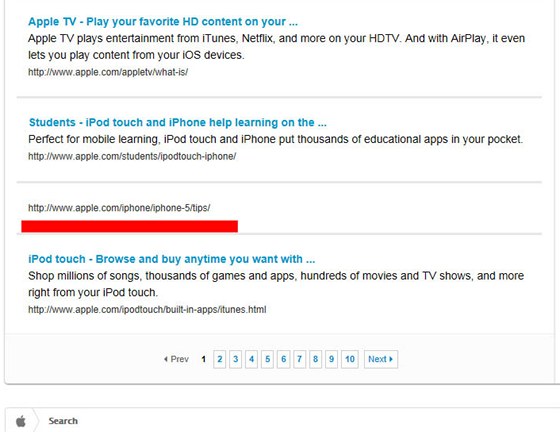The image size is (560, 432).
Task: Click the ipodtouch built-in-apps itunes.html URL
Action: tap(147, 310)
